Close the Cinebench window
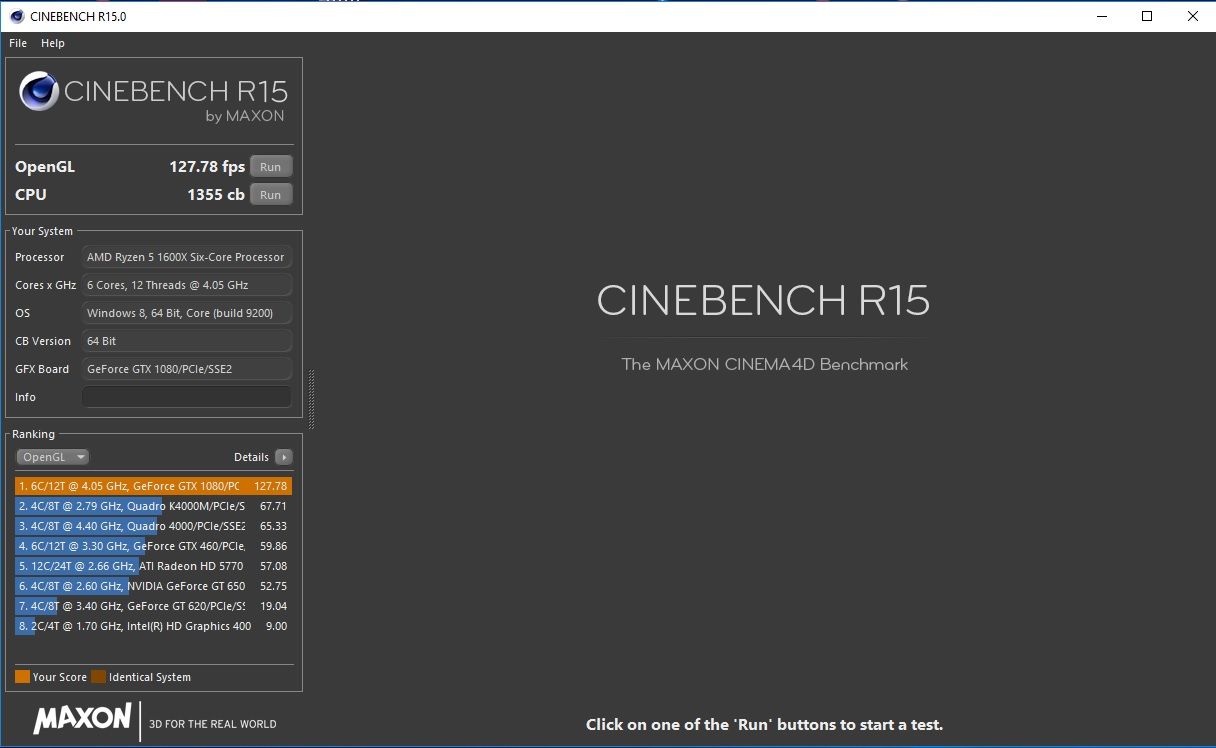 click(1193, 16)
